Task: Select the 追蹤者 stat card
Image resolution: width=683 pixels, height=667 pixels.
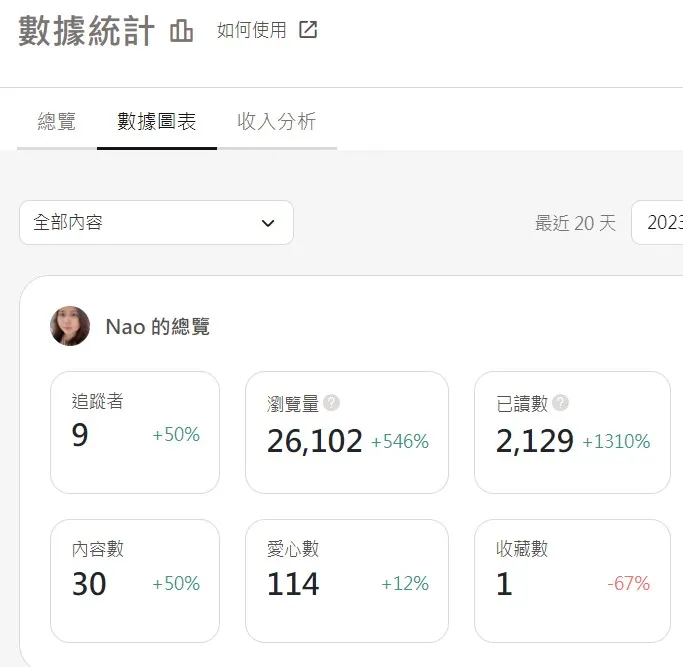Action: (x=135, y=433)
